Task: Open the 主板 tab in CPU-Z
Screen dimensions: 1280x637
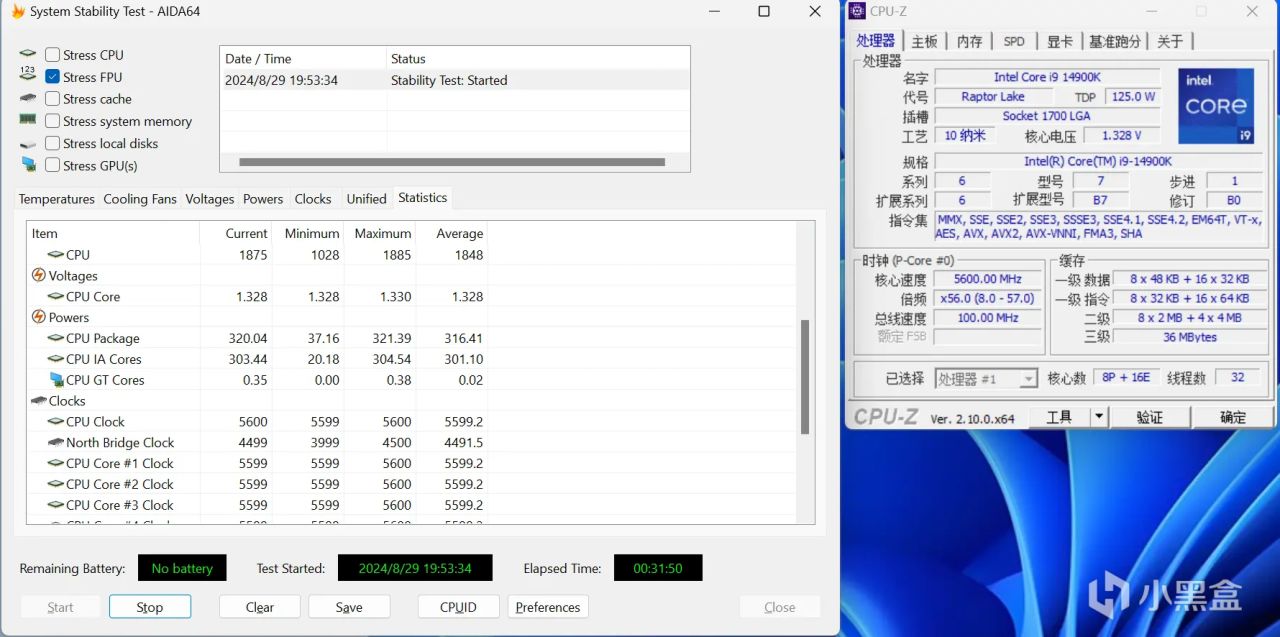Action: (925, 41)
